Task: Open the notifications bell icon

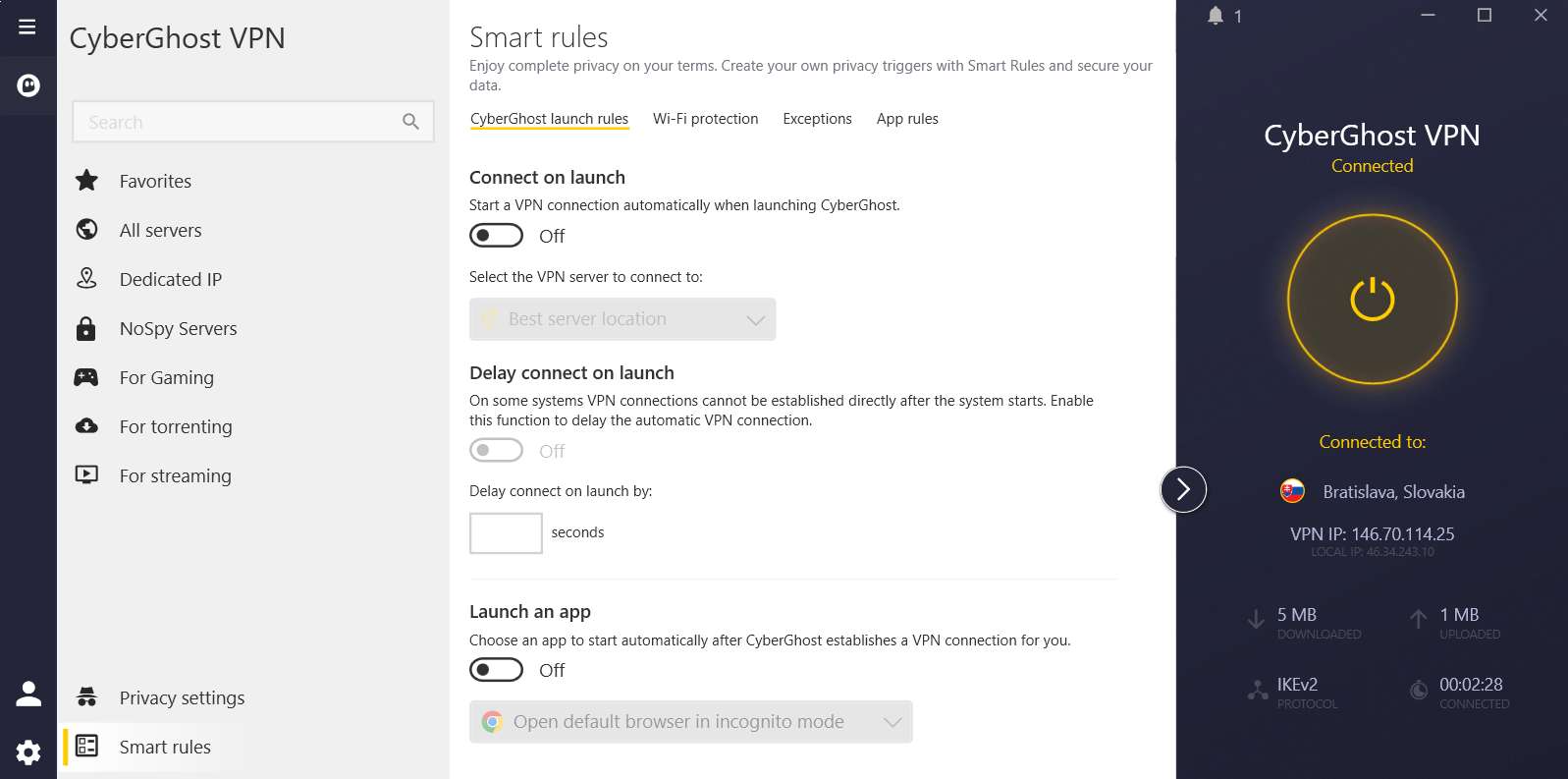Action: coord(1216,16)
